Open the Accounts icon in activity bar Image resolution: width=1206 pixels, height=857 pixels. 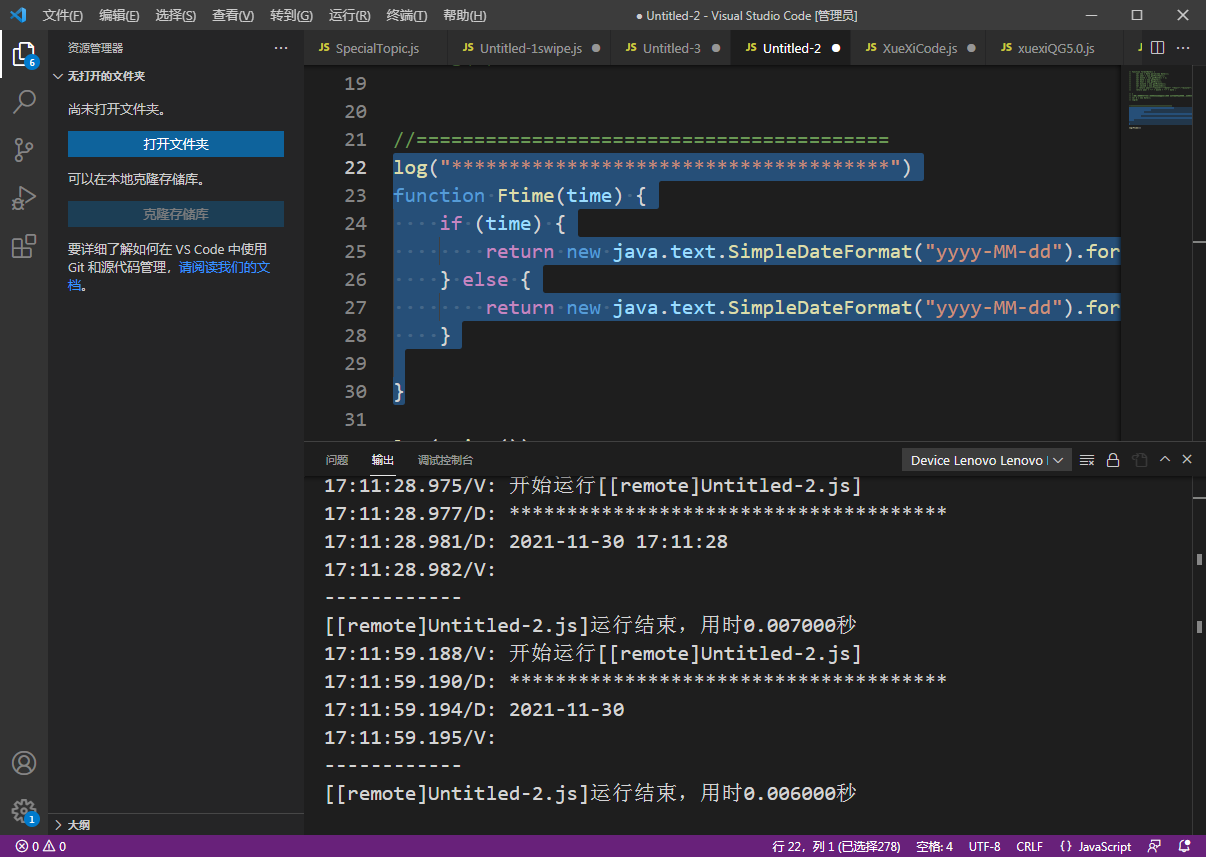tap(25, 763)
